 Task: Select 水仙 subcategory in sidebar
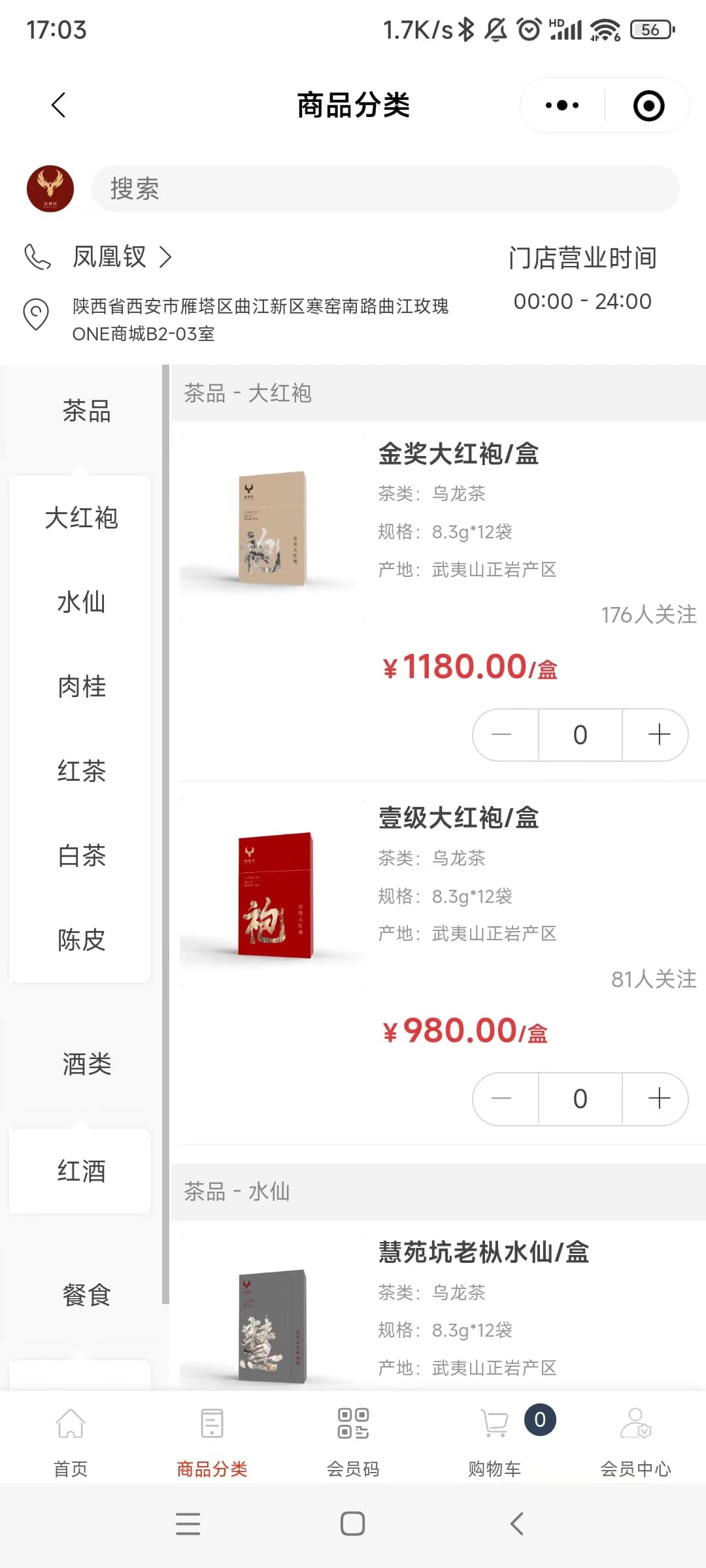(81, 602)
